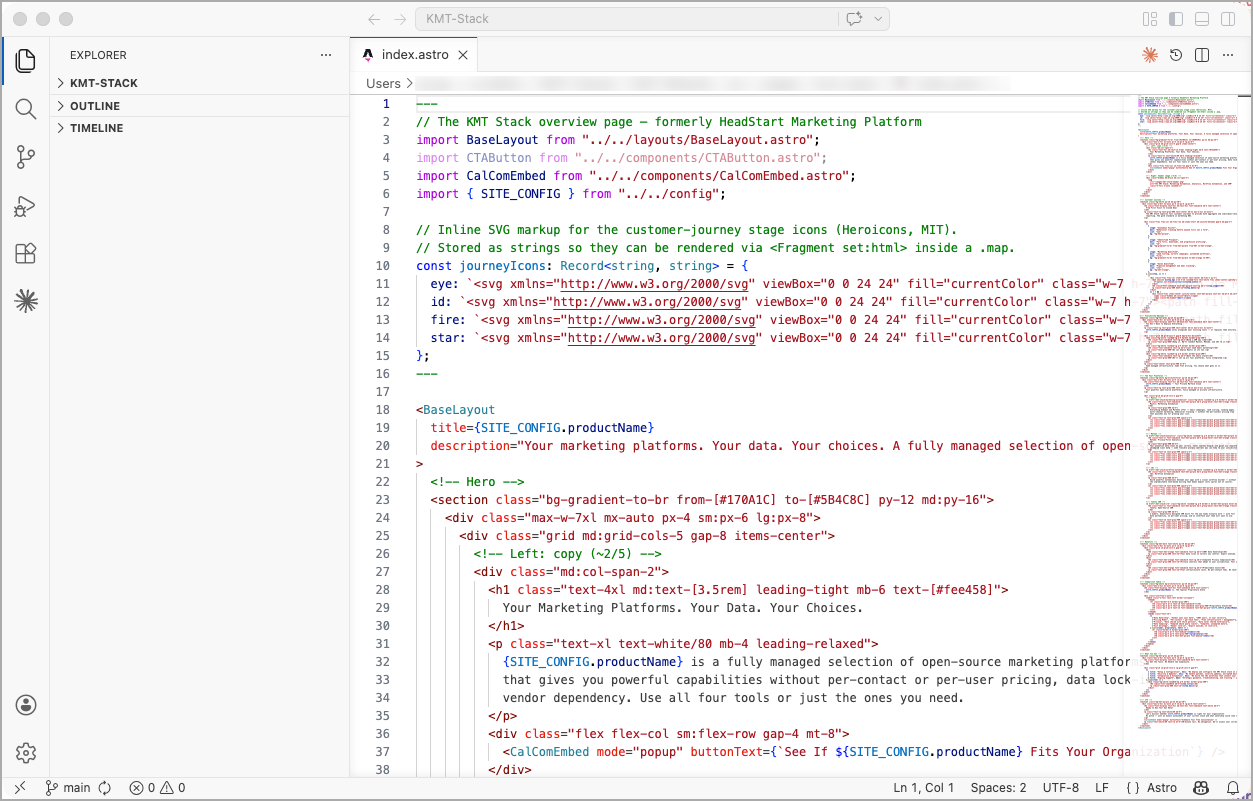Expand the OUTLINE section

(x=95, y=106)
